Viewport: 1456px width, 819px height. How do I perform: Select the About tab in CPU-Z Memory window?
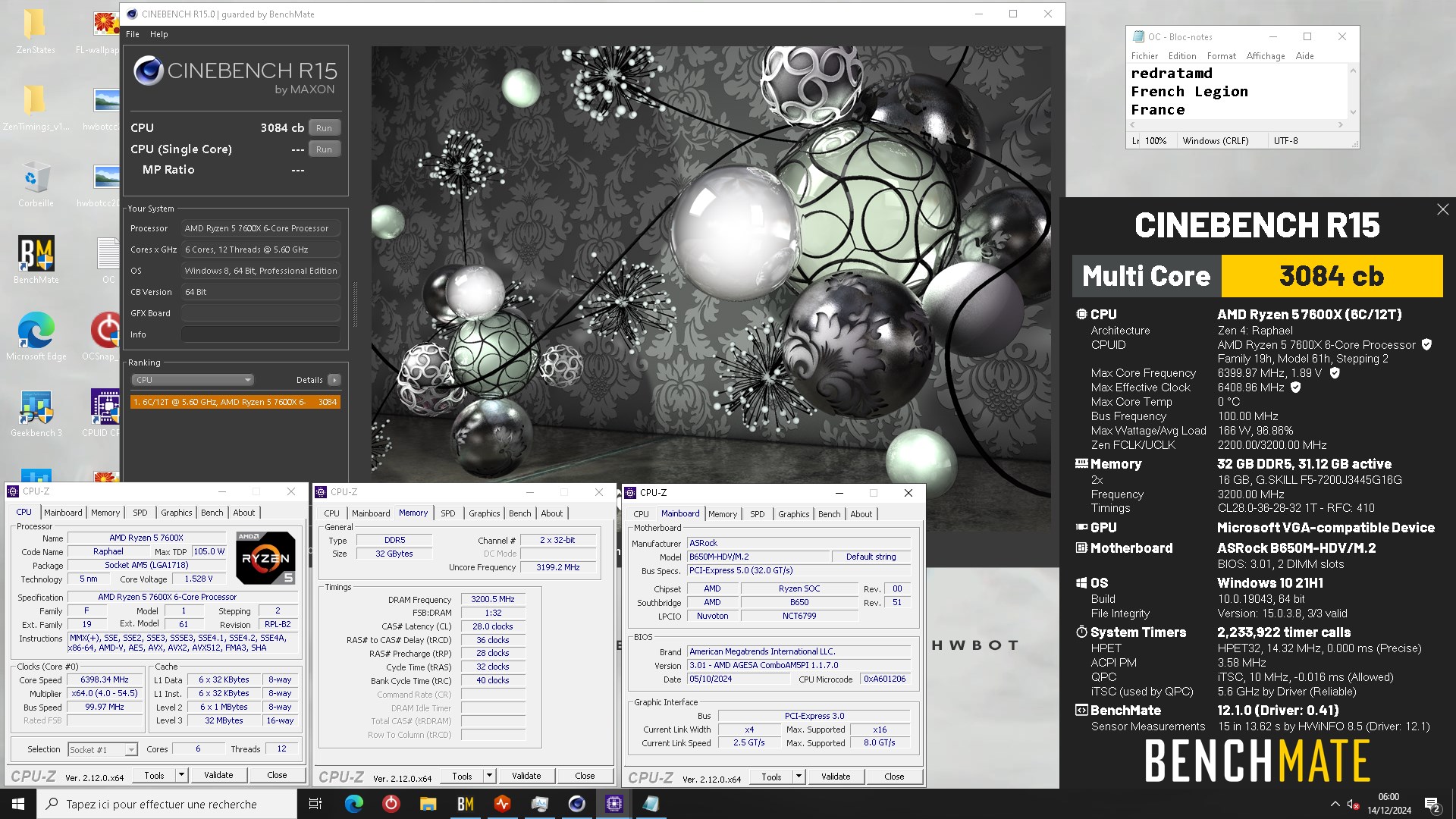(551, 513)
